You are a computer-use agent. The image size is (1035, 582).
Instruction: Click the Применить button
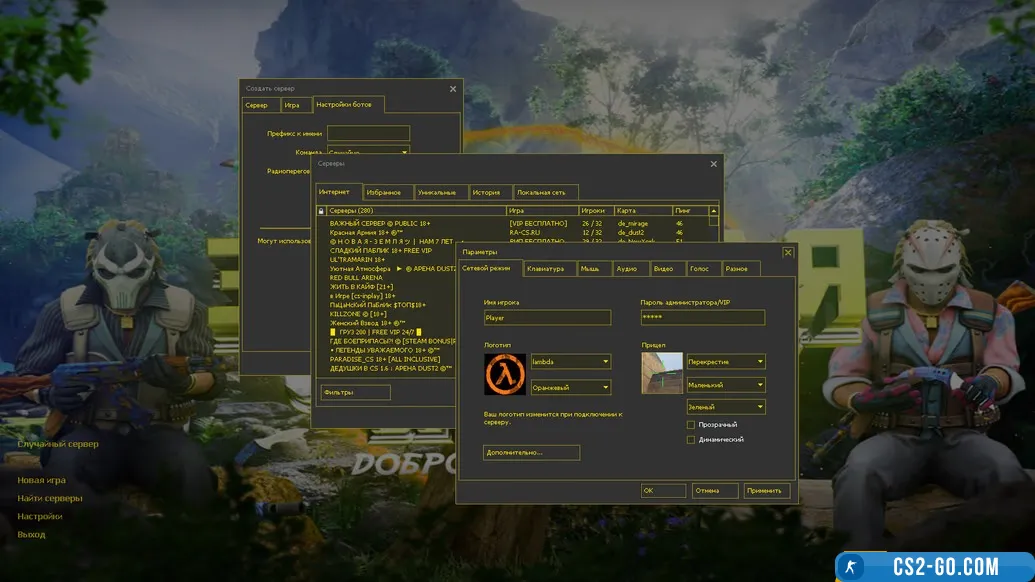click(767, 491)
